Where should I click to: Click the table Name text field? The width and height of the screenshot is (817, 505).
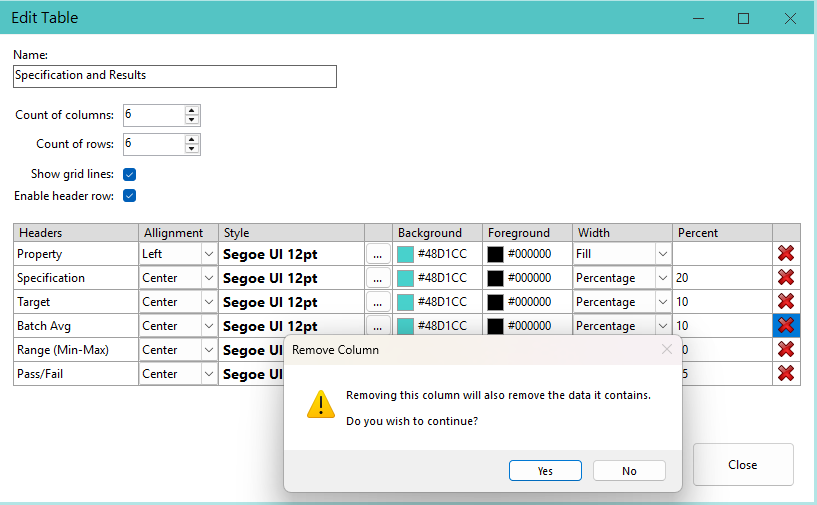click(x=175, y=76)
